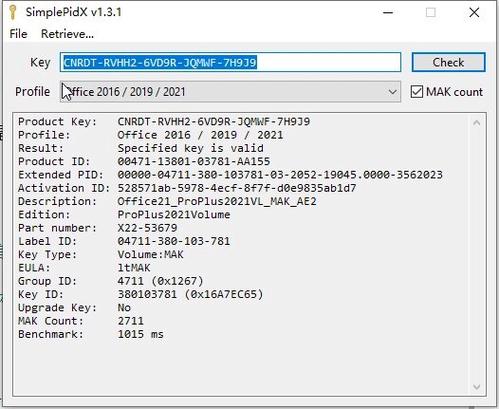499x409 pixels.
Task: Expand the Profile dropdown arrow
Action: [x=393, y=92]
